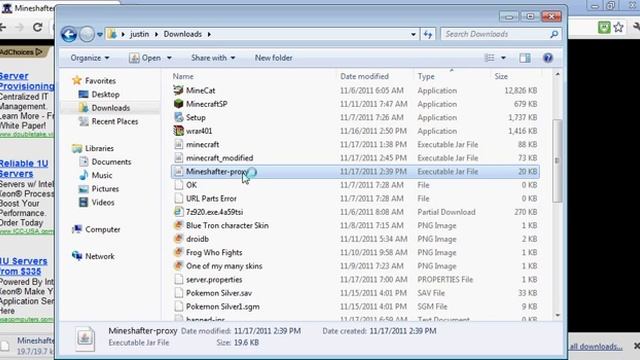Click the scrollbar up arrow
The height and width of the screenshot is (360, 640).
click(557, 74)
